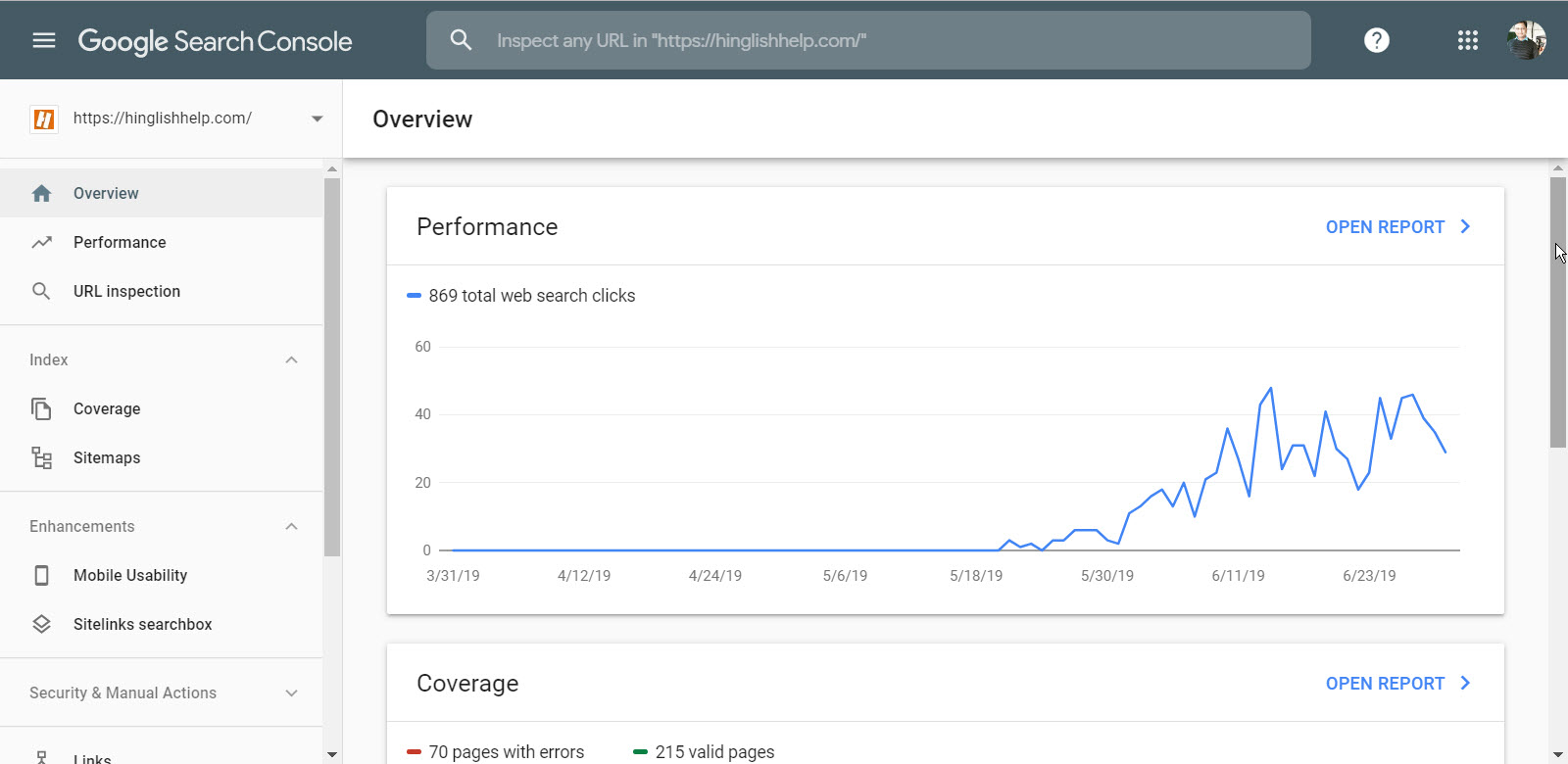Viewport: 1568px width, 764px height.
Task: Click the 3/31/19 date label on chart
Action: coord(453,576)
